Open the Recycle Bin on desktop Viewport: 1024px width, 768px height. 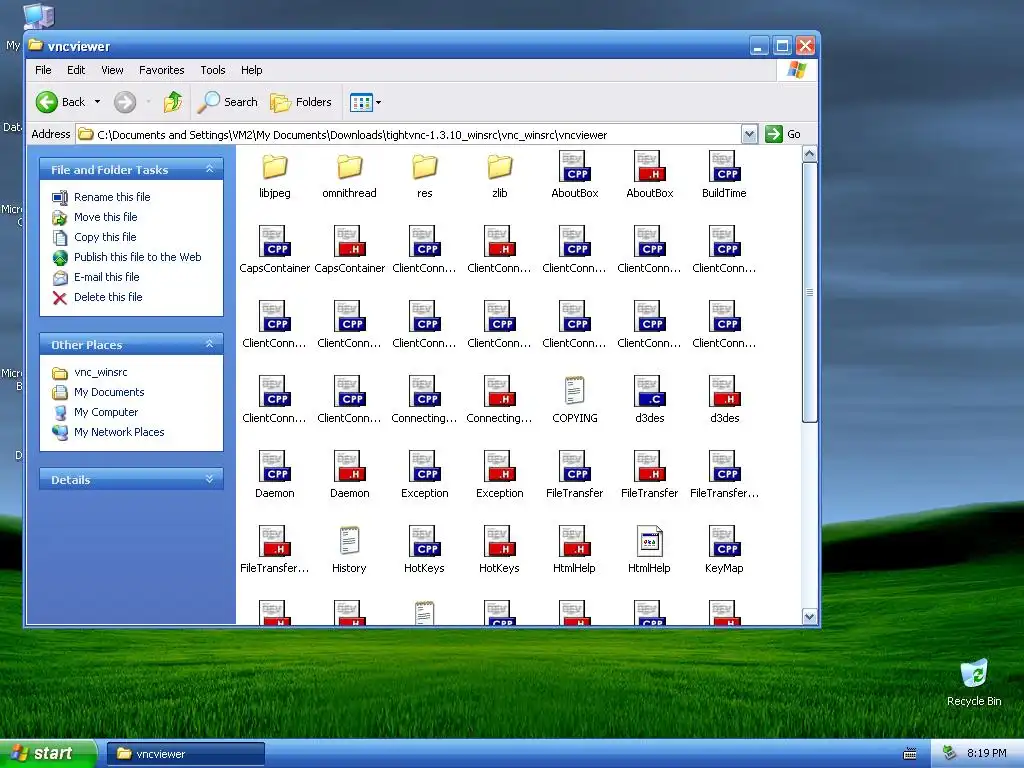tap(974, 683)
